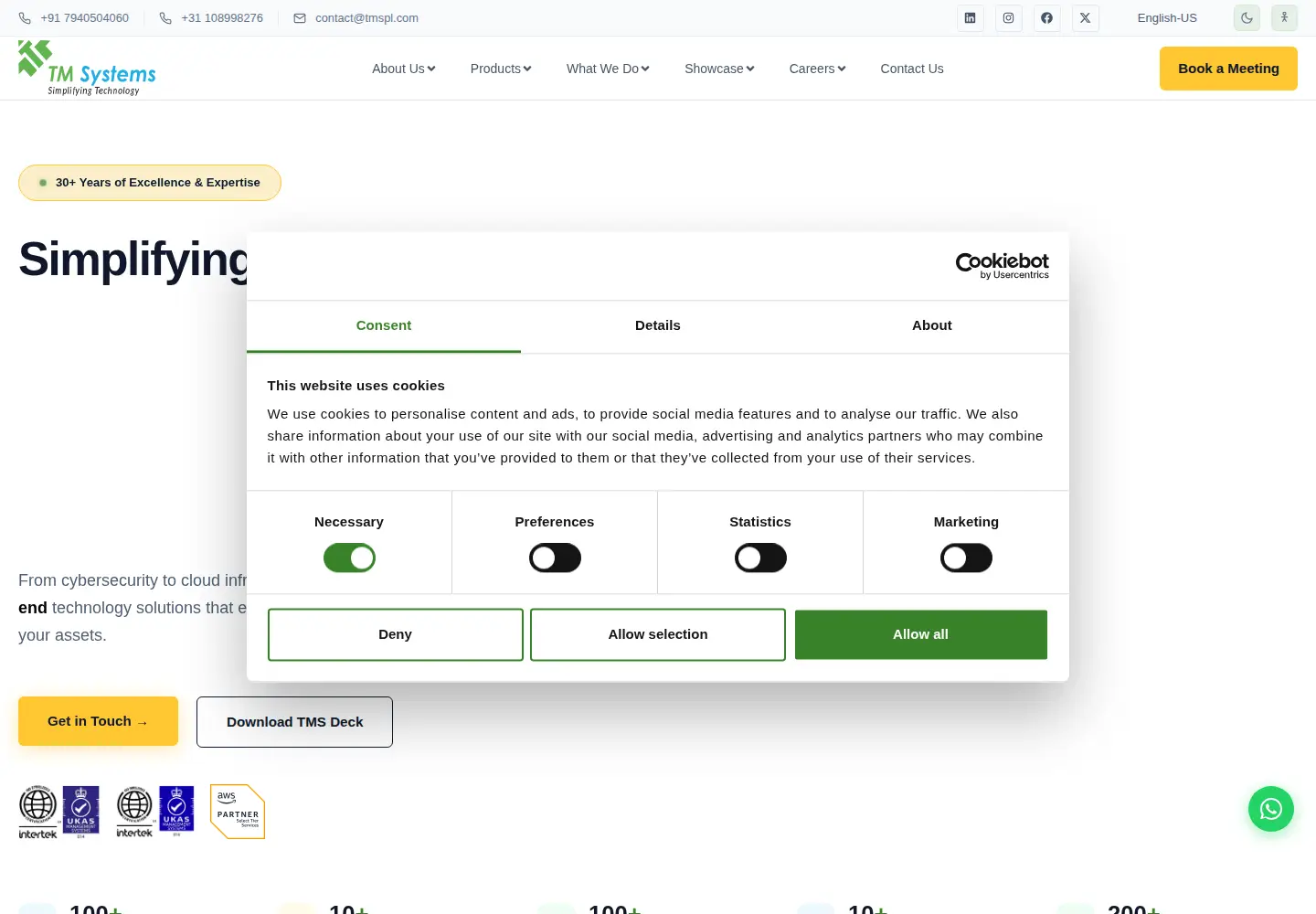The height and width of the screenshot is (914, 1316).
Task: Click the AWS Partner badge
Action: (x=238, y=812)
